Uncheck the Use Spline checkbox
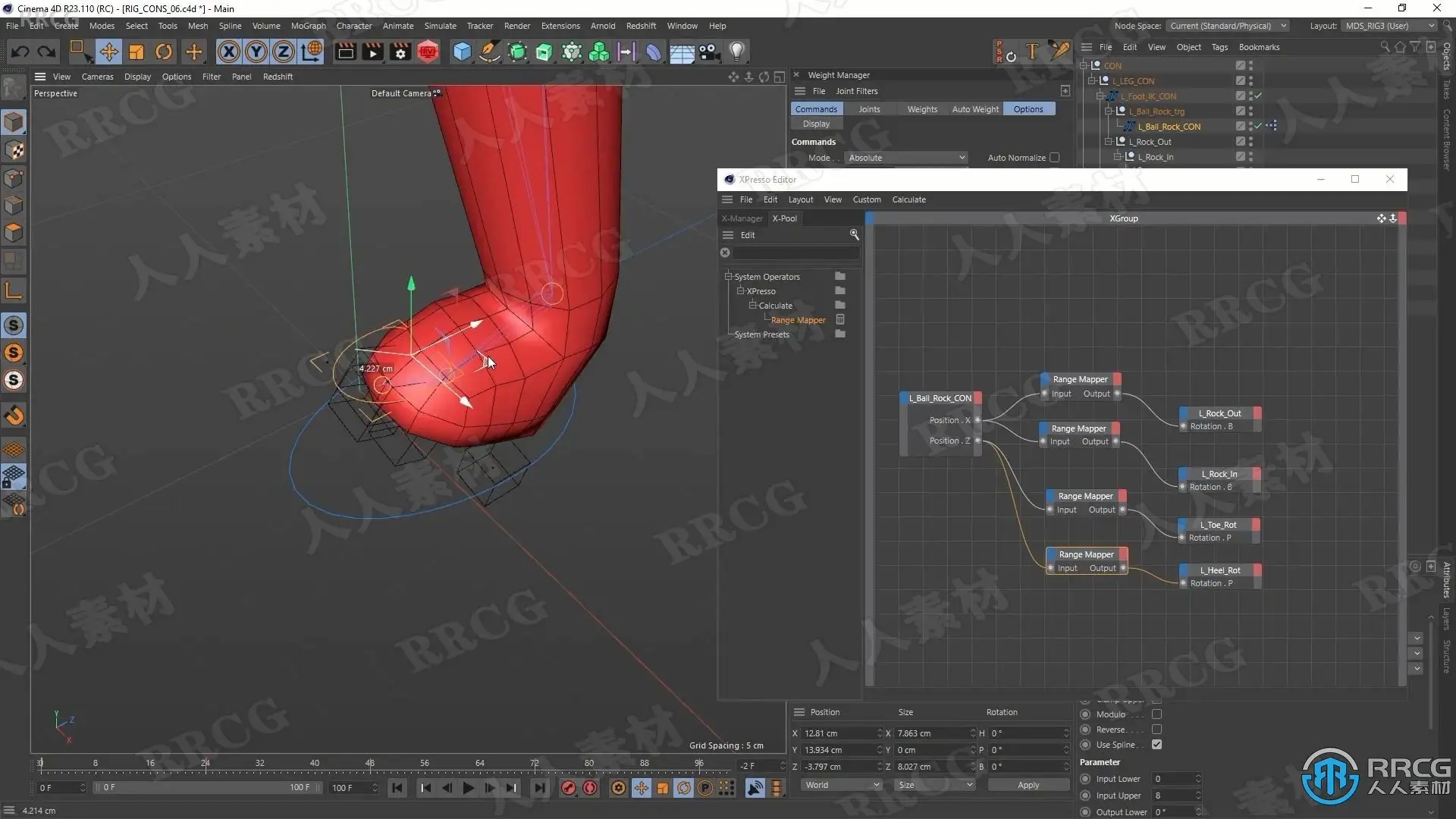Image resolution: width=1456 pixels, height=819 pixels. [x=1156, y=745]
